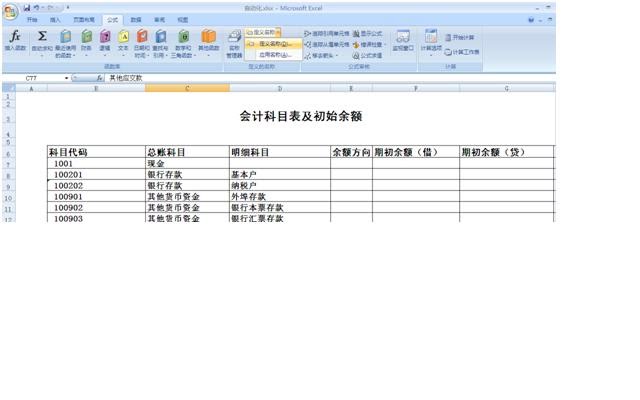640x400 pixels.
Task: Click header cell 余额方向
Action: click(x=351, y=152)
